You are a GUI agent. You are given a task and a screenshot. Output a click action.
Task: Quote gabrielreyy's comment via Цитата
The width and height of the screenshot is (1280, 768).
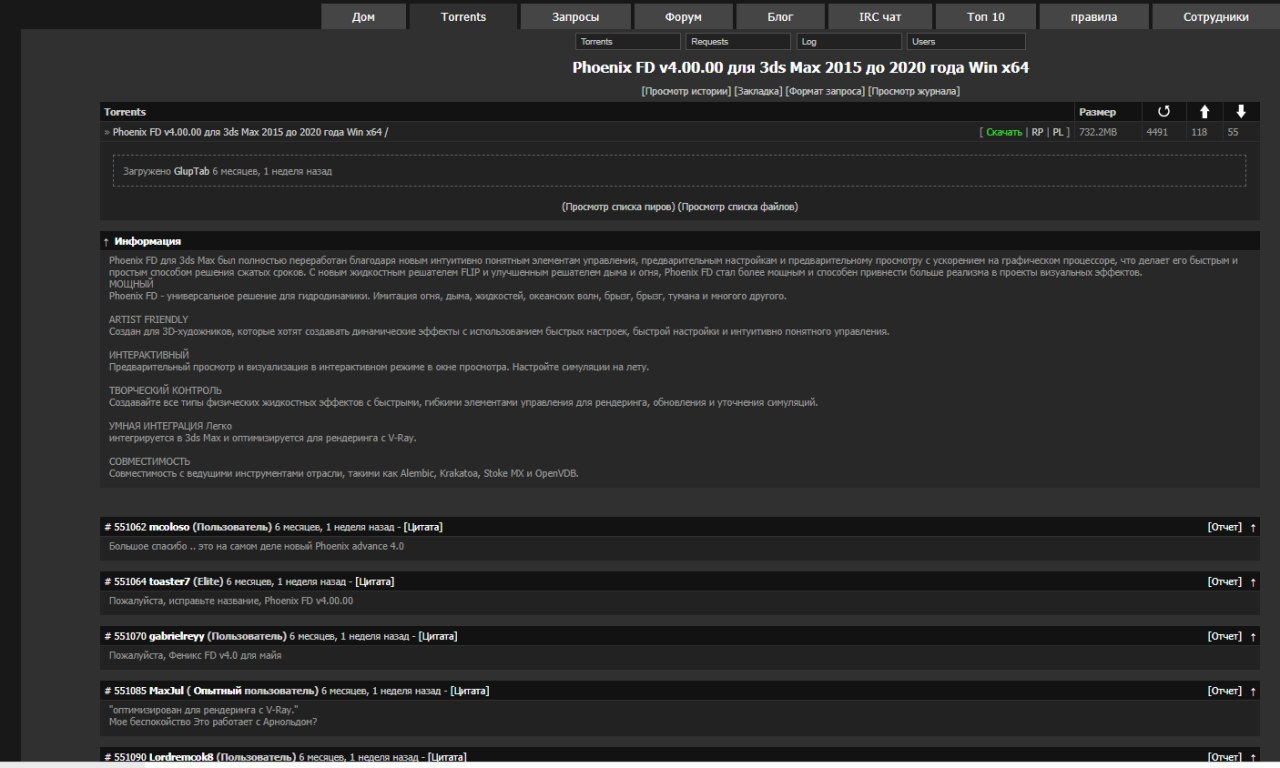pyautogui.click(x=438, y=636)
